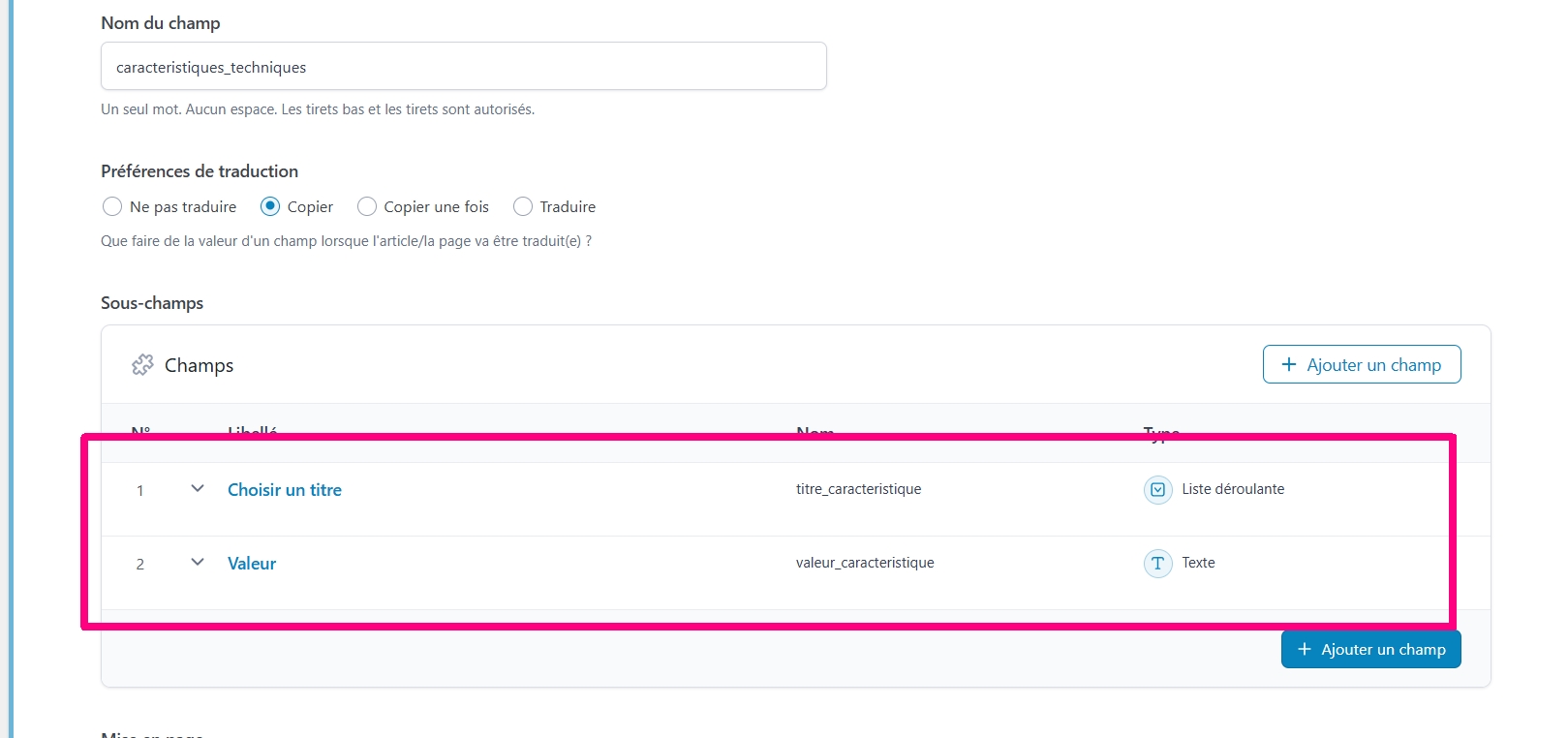The width and height of the screenshot is (1568, 738).
Task: Click the Champs puzzle icon
Action: click(x=142, y=365)
